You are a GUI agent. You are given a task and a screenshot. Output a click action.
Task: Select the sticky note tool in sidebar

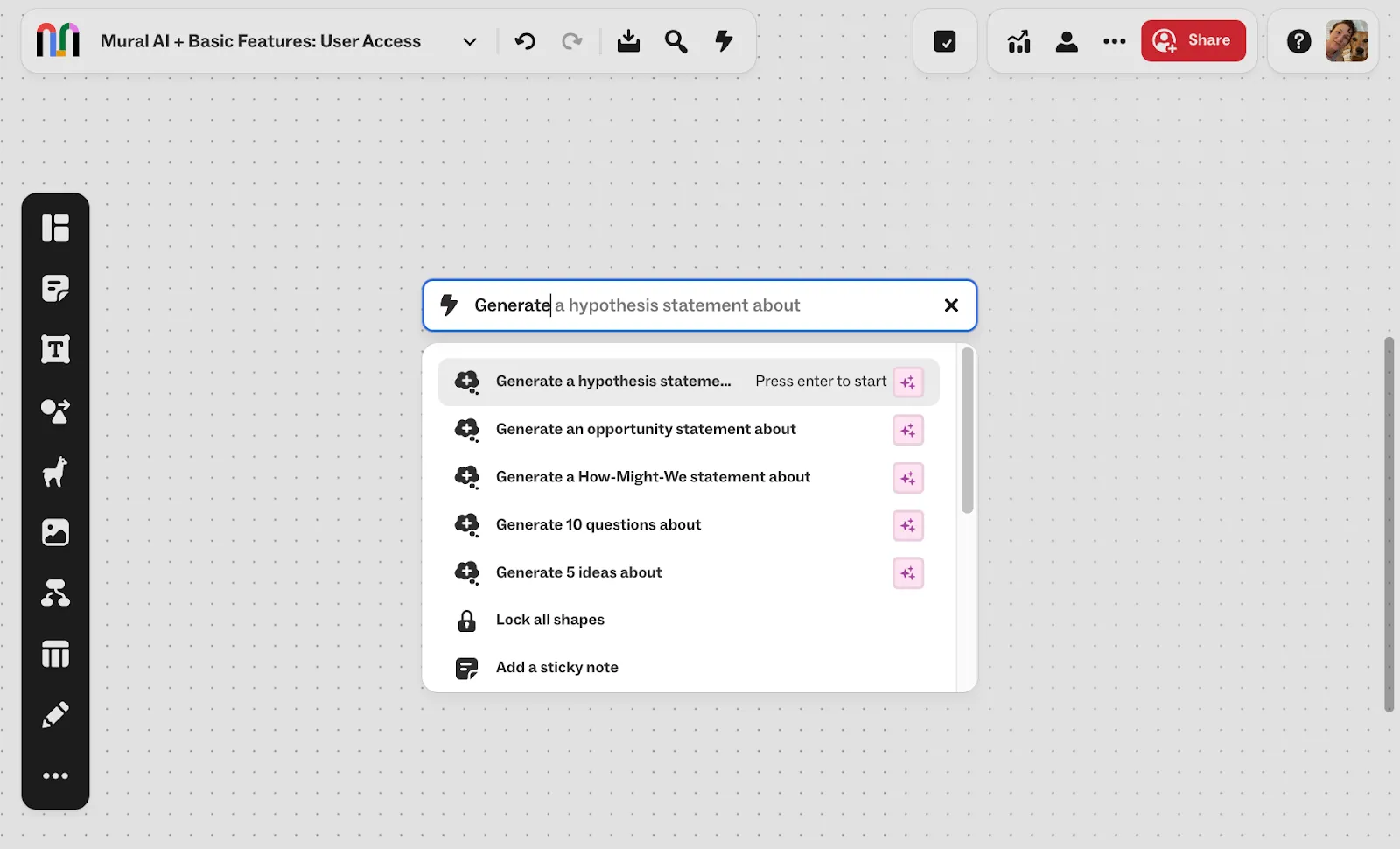click(55, 289)
